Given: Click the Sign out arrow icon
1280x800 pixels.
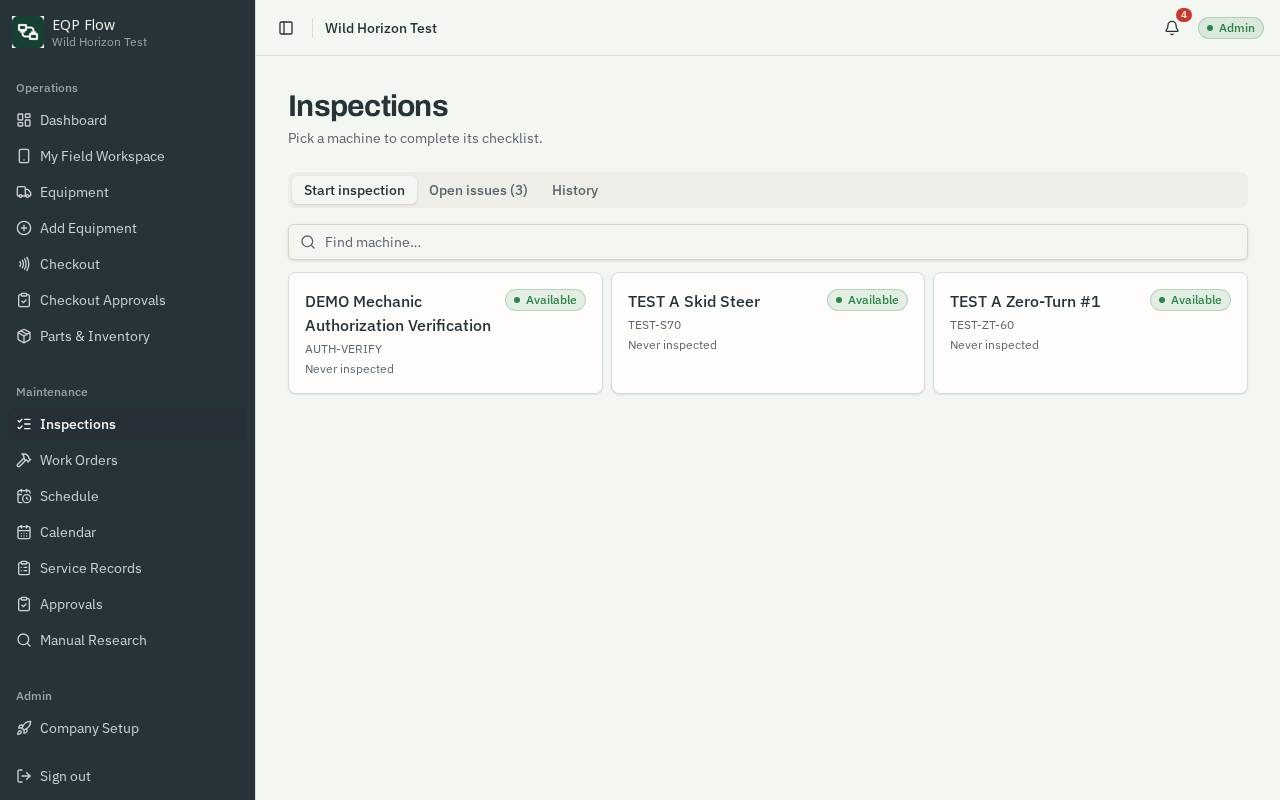Looking at the screenshot, I should click(x=24, y=776).
